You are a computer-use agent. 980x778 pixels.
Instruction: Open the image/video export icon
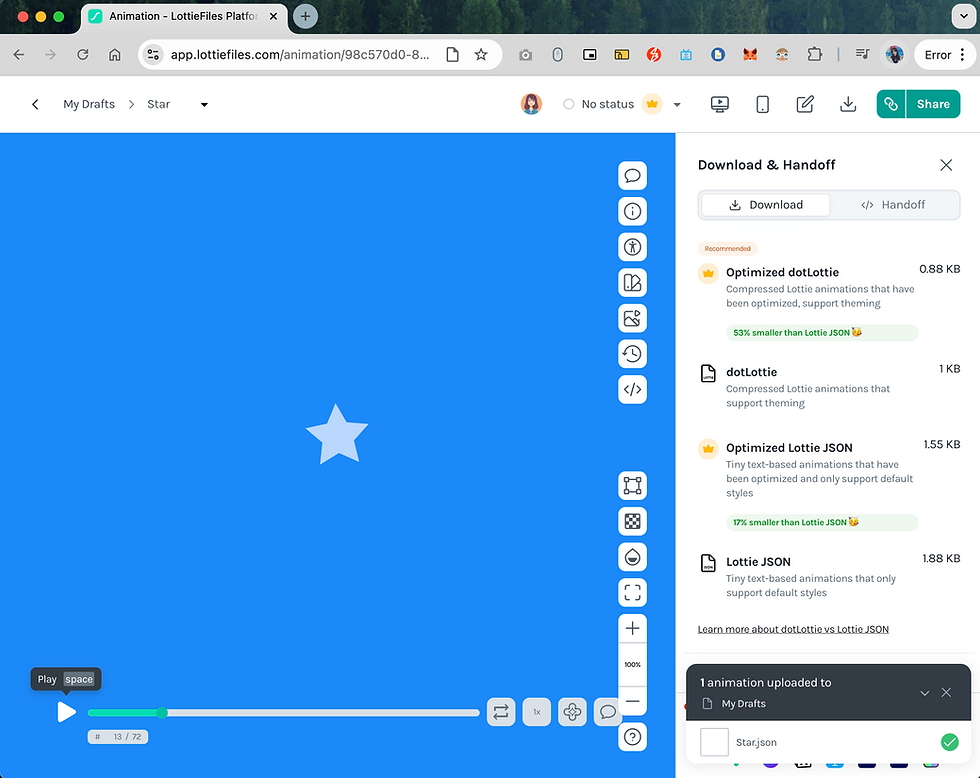click(632, 318)
